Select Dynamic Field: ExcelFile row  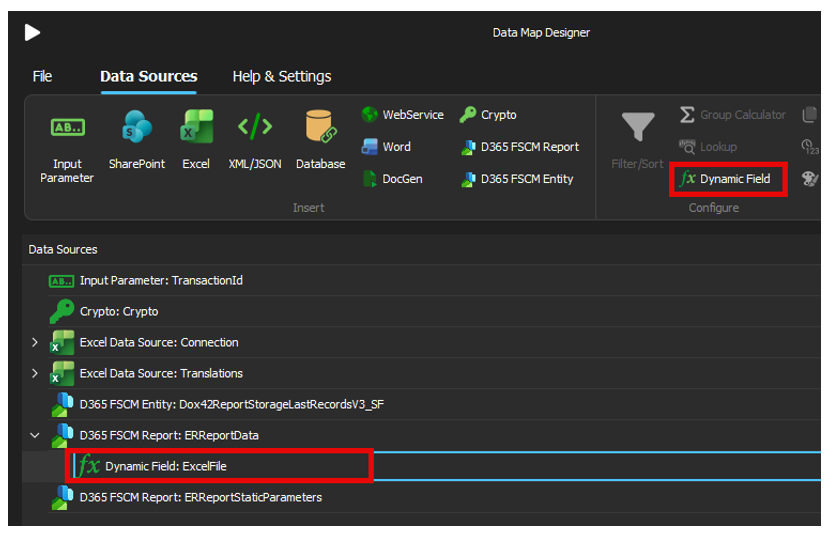point(421,466)
